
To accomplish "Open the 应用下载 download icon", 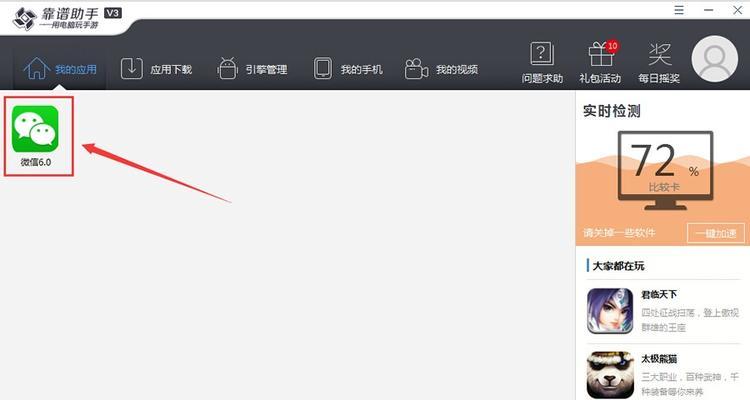I will click(x=132, y=68).
